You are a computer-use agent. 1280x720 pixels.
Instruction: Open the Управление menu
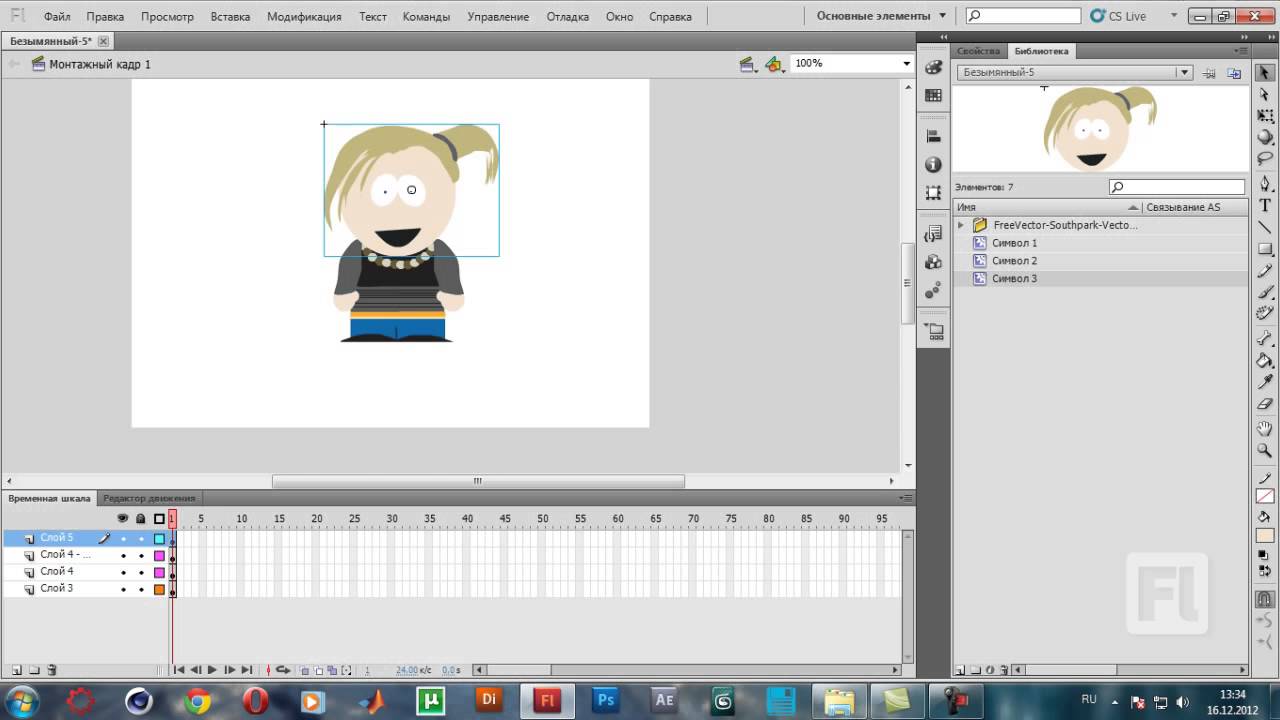pos(498,17)
